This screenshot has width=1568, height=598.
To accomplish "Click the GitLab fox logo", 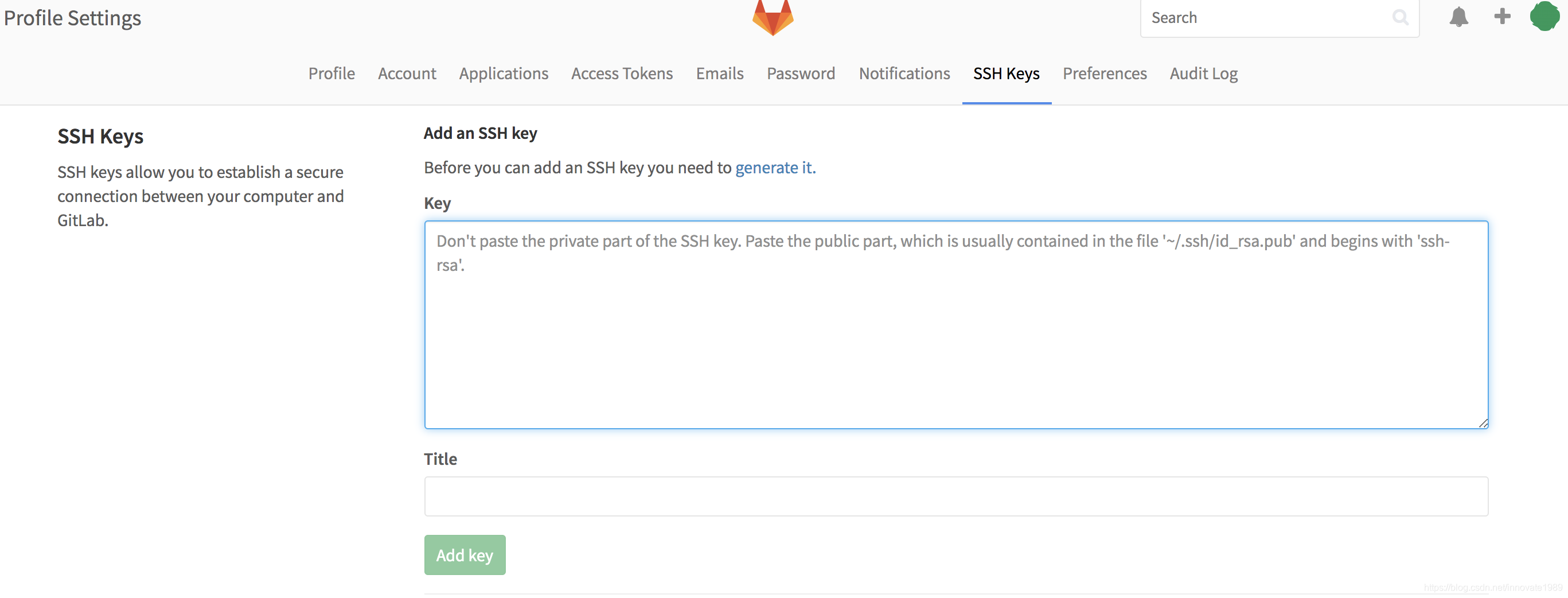I will [773, 17].
